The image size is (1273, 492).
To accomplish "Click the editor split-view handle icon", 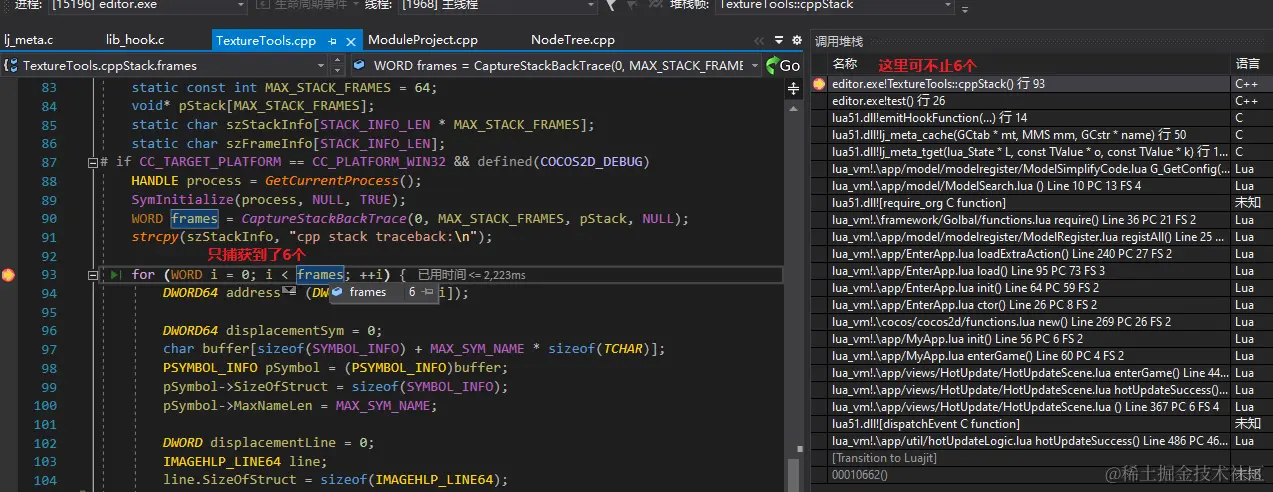I will [795, 88].
